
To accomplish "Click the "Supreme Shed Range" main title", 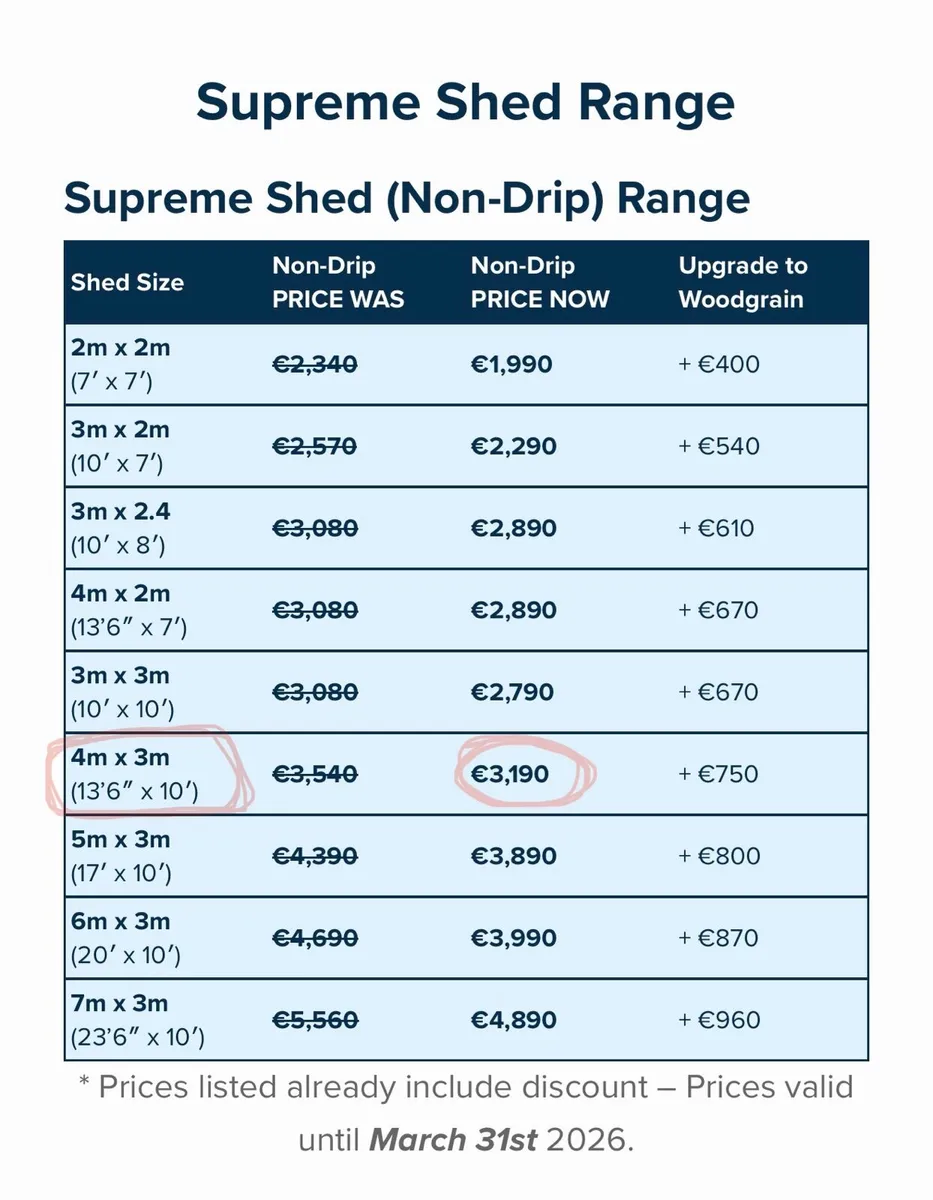I will pyautogui.click(x=465, y=102).
